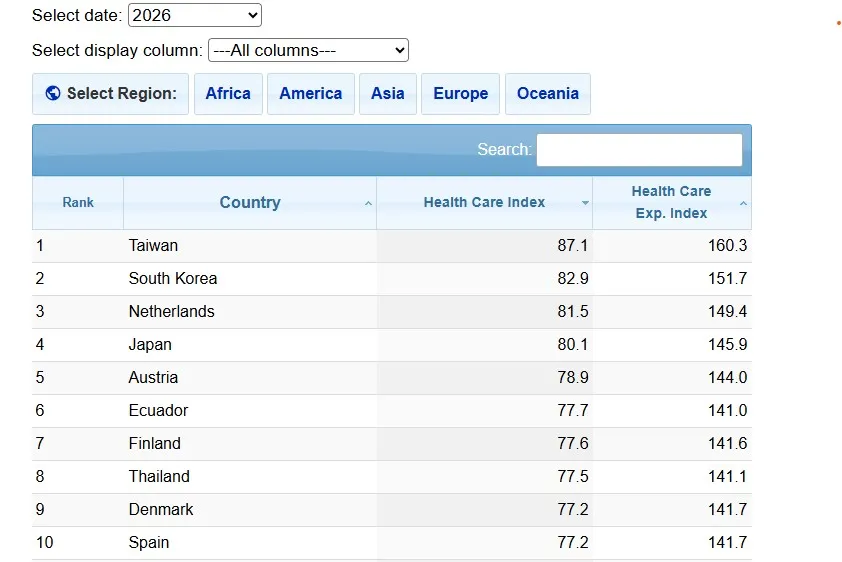842x562 pixels.
Task: Select the Europe region button
Action: tap(460, 93)
